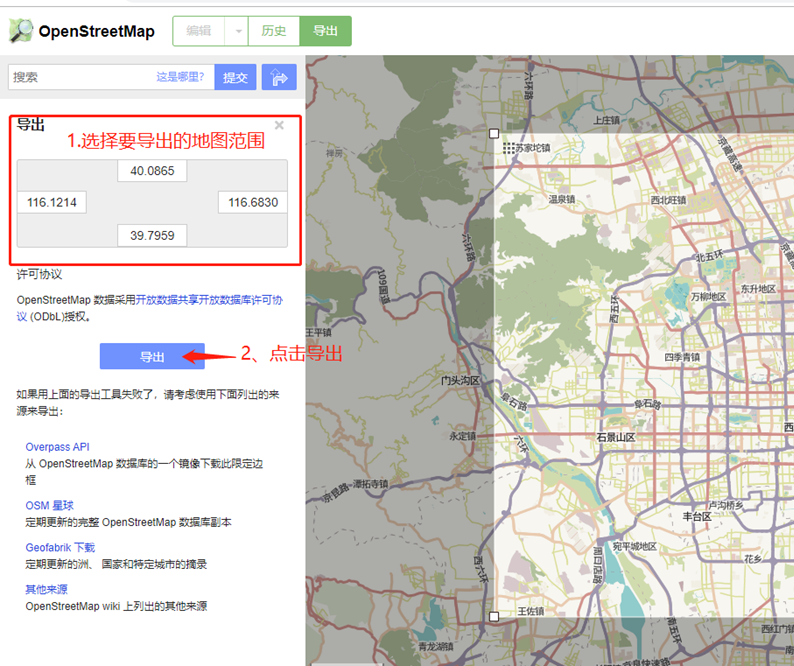Edit north latitude field 40.0865
The image size is (794, 666).
point(152,171)
